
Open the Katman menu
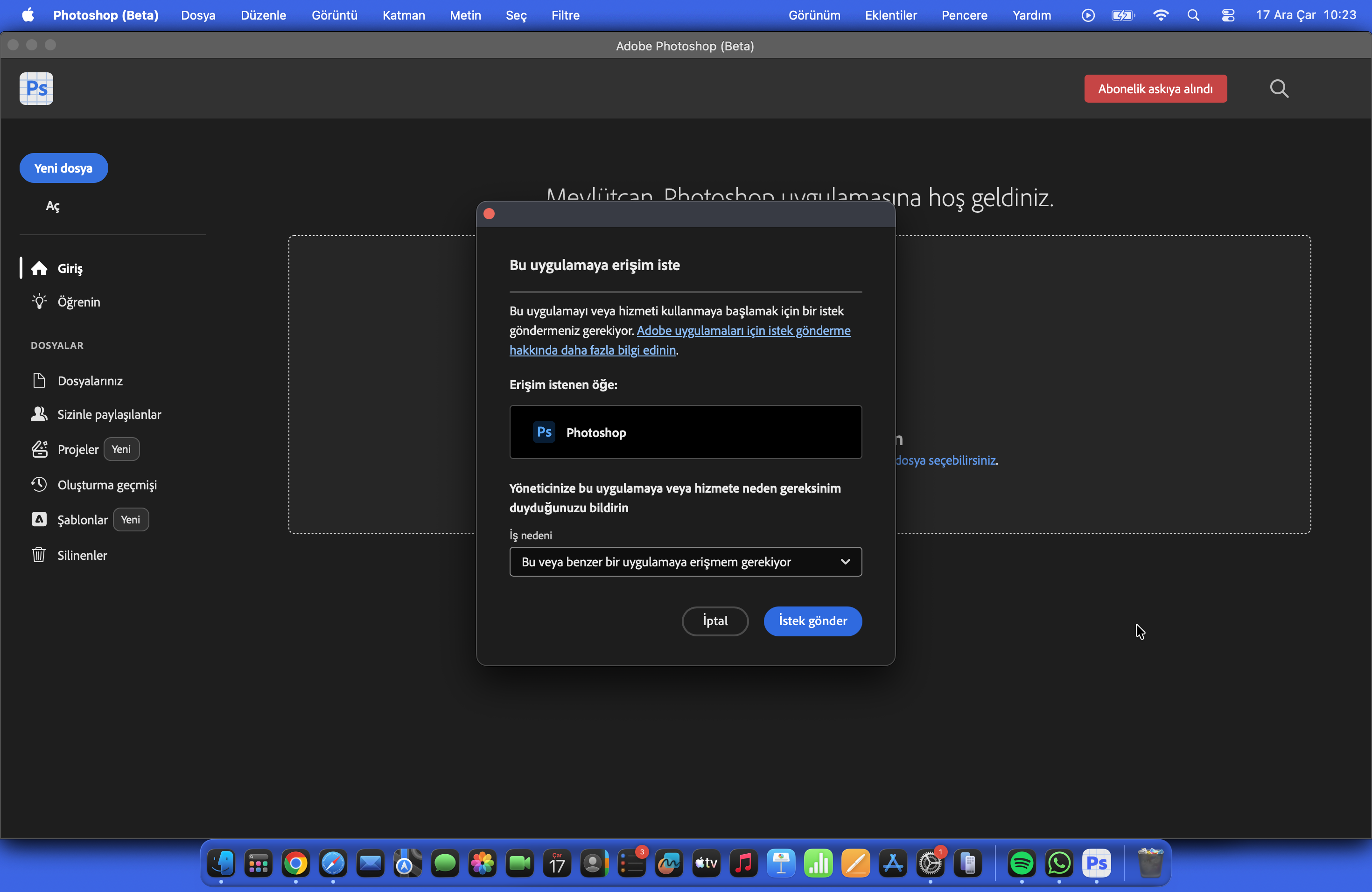click(x=404, y=15)
